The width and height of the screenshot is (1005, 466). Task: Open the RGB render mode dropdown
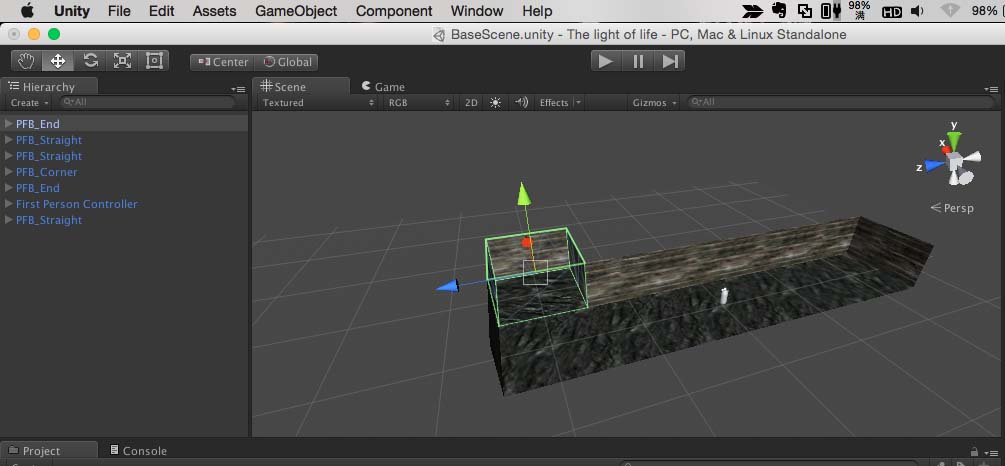pos(419,103)
